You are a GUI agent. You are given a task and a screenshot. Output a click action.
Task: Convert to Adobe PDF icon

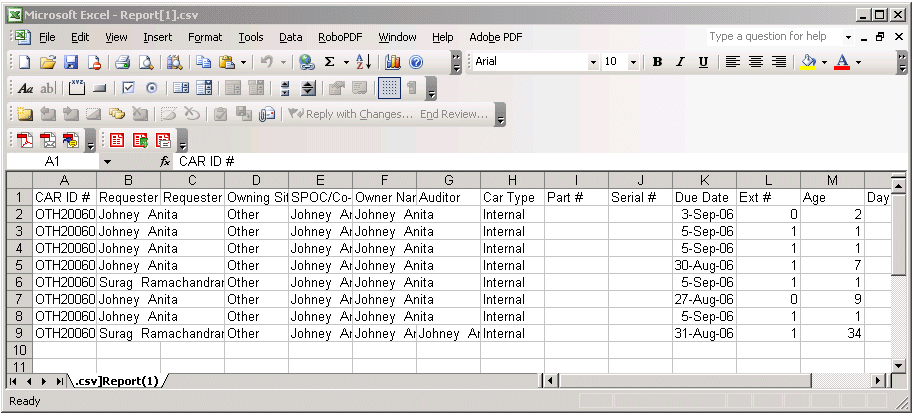(24, 140)
